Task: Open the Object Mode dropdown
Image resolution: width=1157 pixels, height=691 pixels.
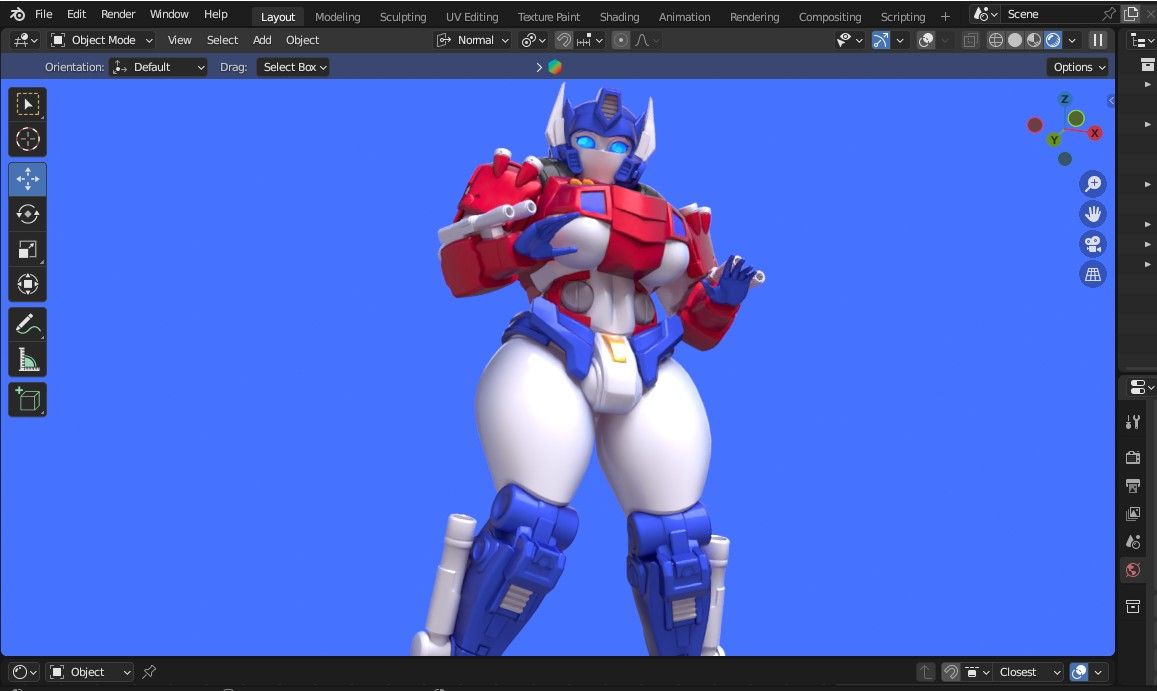Action: tap(102, 40)
